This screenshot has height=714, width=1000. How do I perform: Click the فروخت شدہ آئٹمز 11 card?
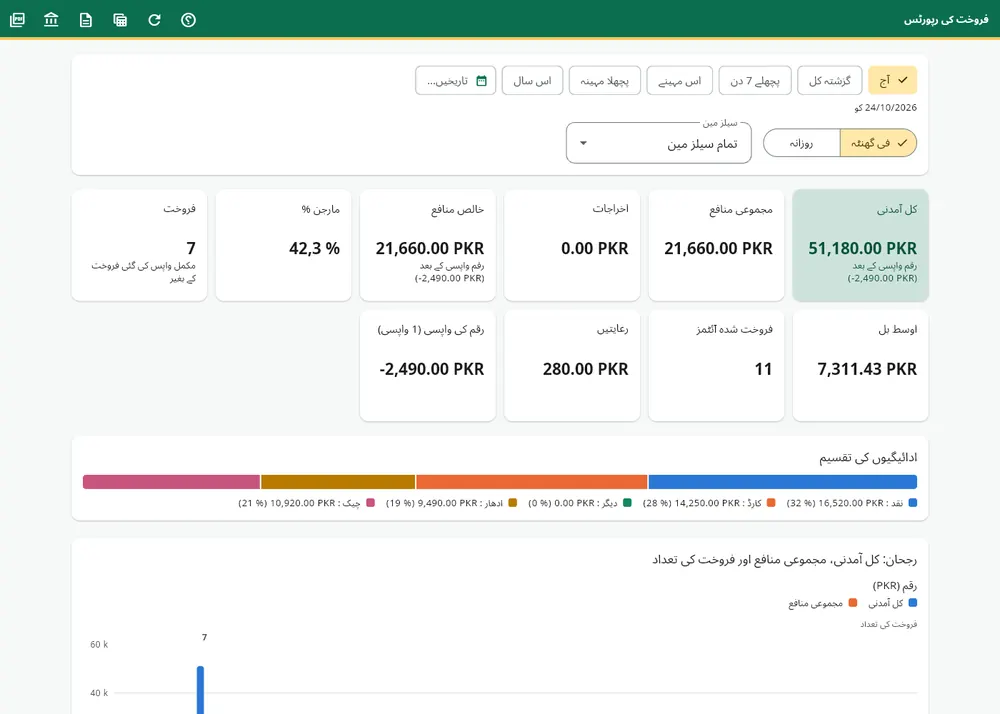click(716, 365)
